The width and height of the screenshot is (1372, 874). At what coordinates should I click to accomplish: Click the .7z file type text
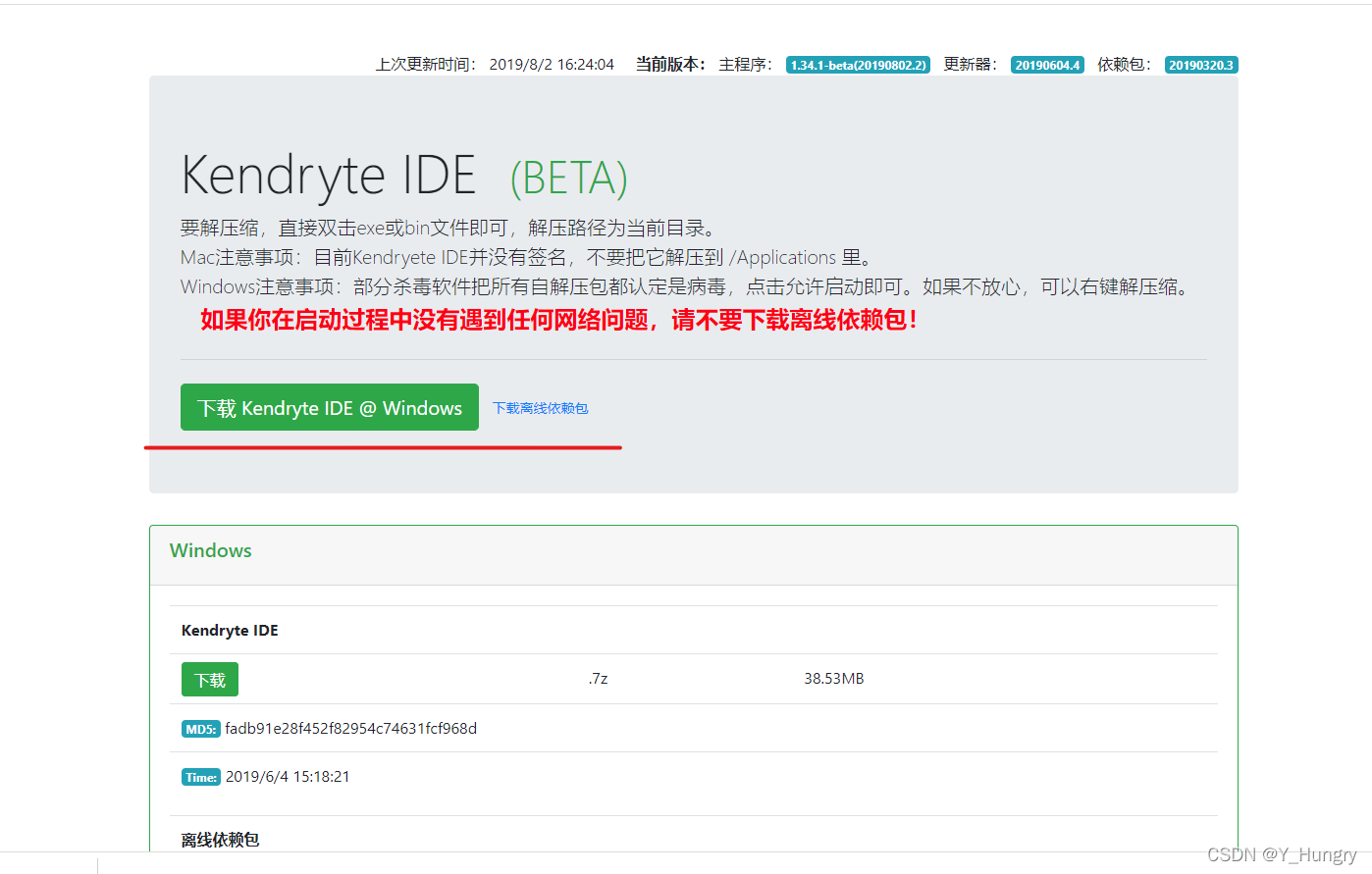pos(599,678)
